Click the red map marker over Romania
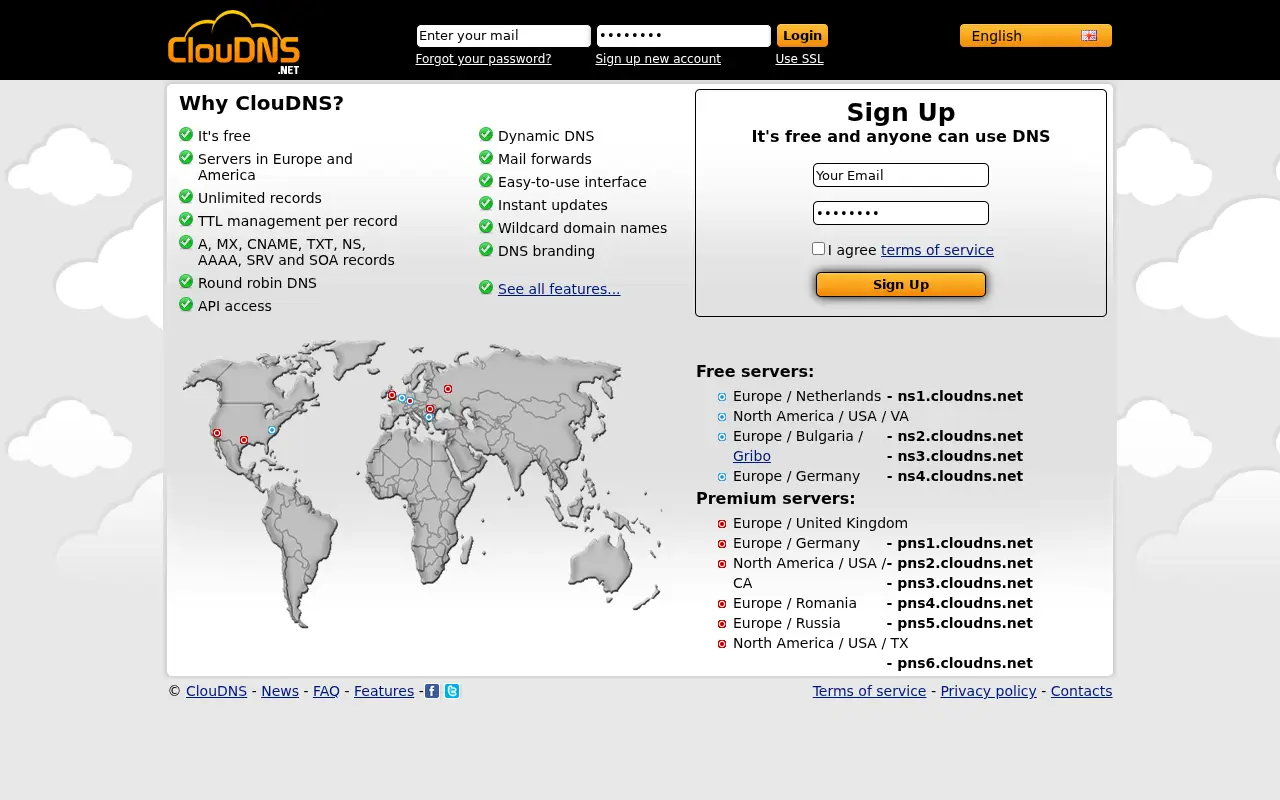The image size is (1280, 800). tap(430, 408)
